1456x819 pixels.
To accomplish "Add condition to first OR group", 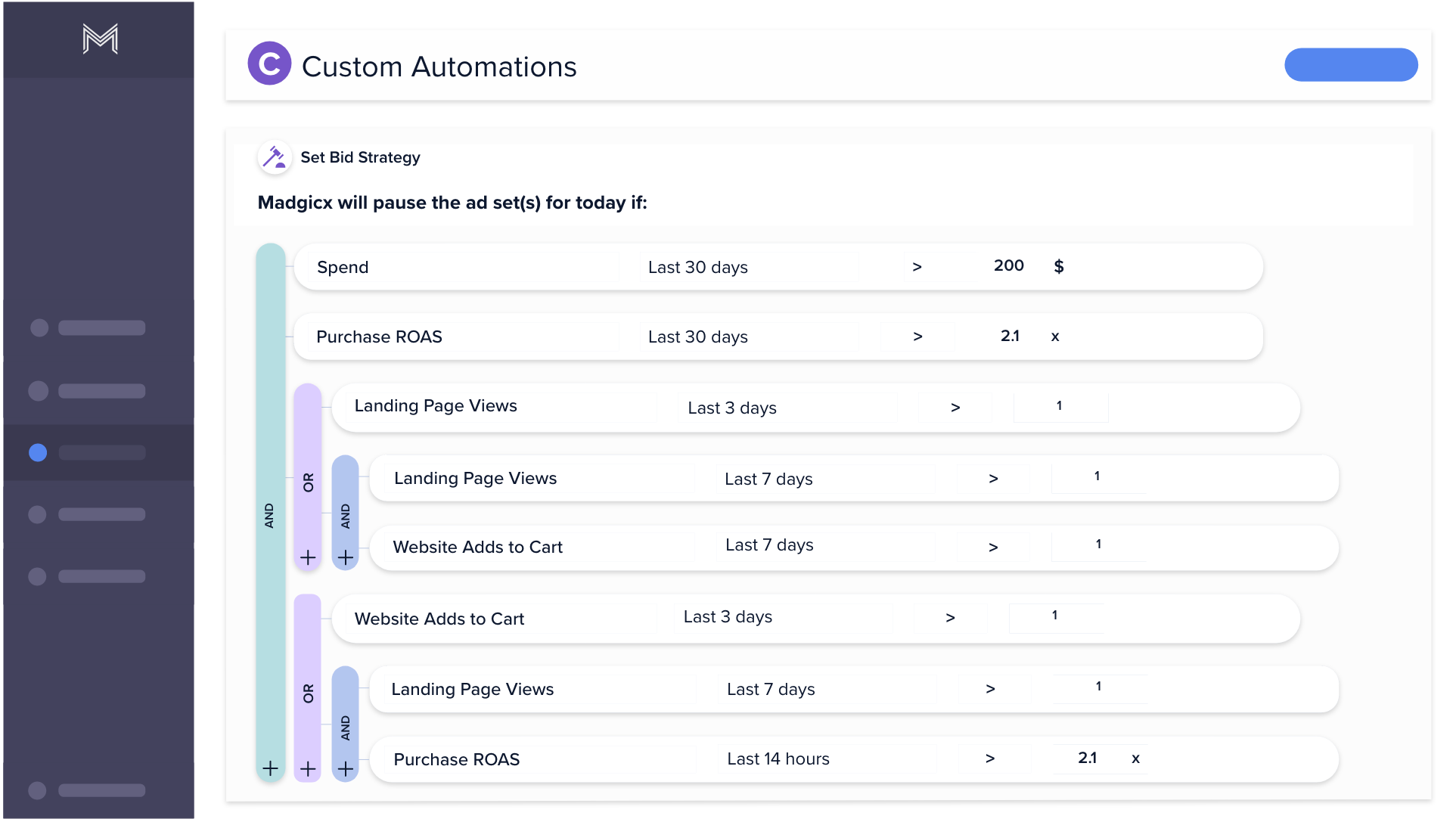I will [x=308, y=557].
